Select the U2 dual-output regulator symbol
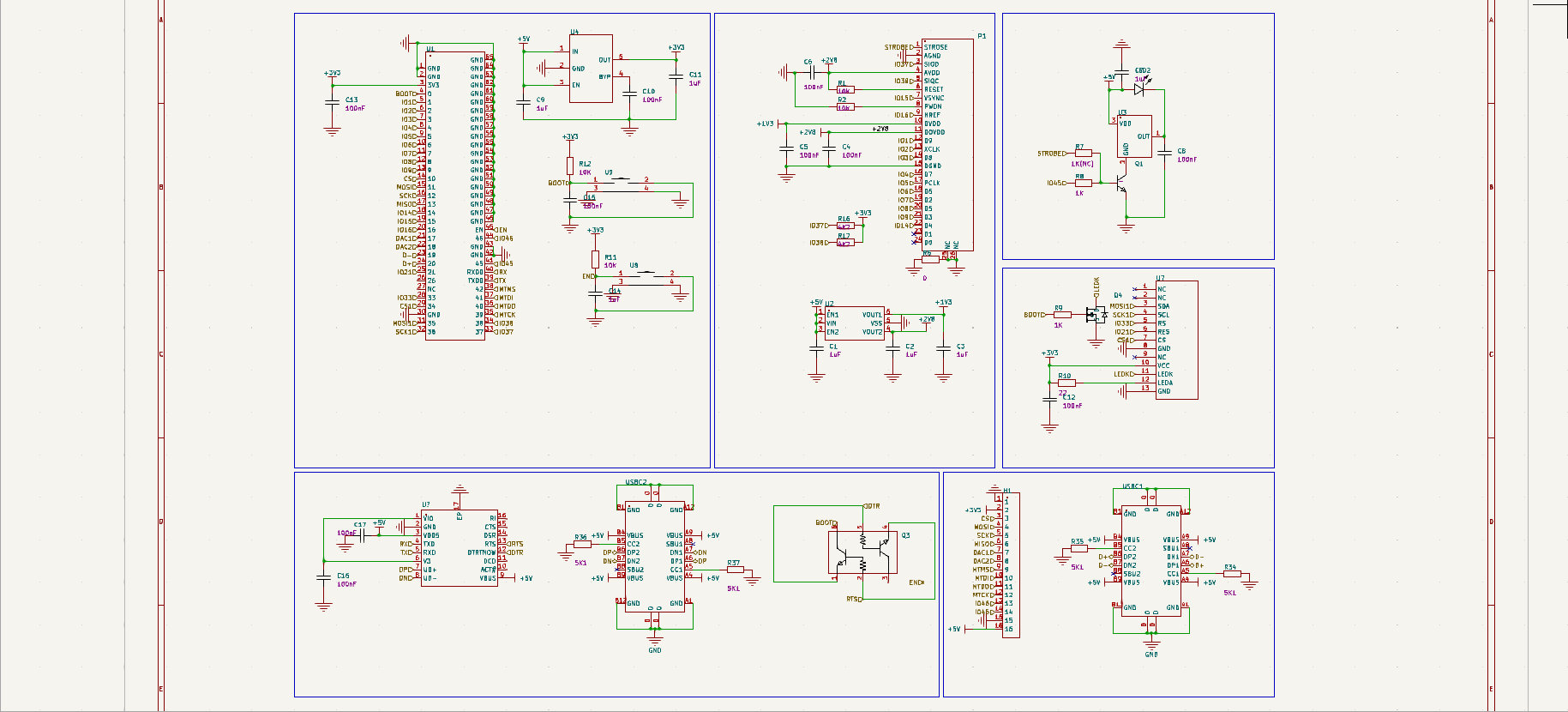This screenshot has width=1568, height=712. click(x=856, y=323)
